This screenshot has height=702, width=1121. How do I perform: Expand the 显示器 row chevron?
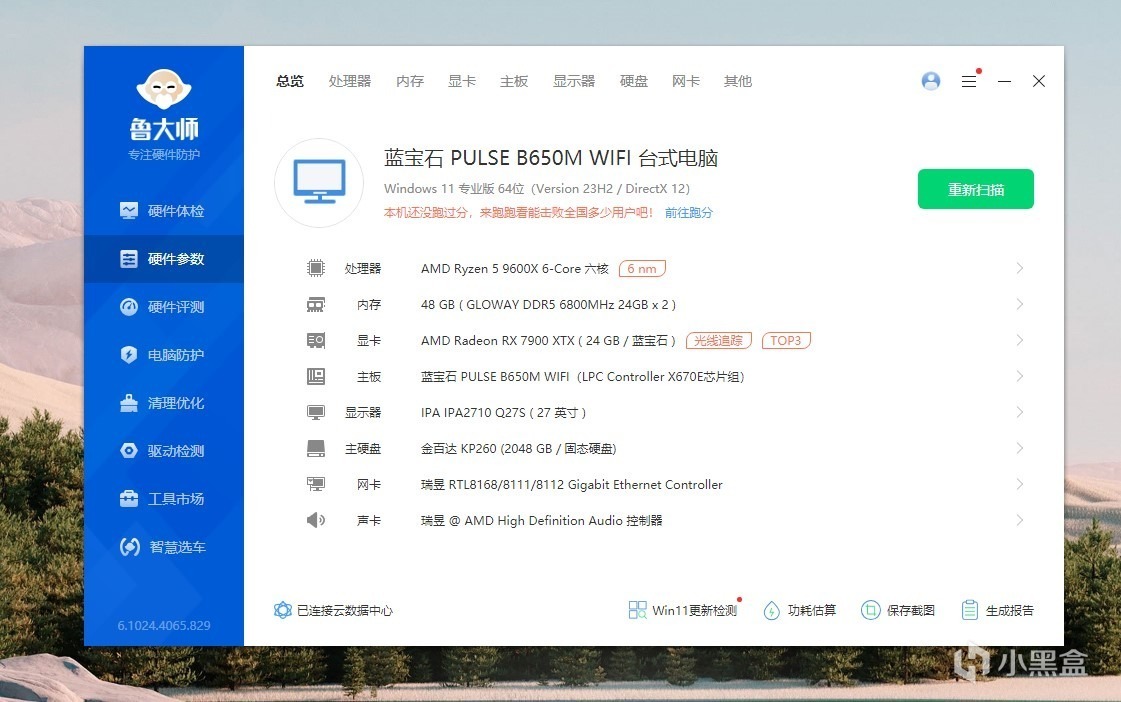click(x=1019, y=412)
